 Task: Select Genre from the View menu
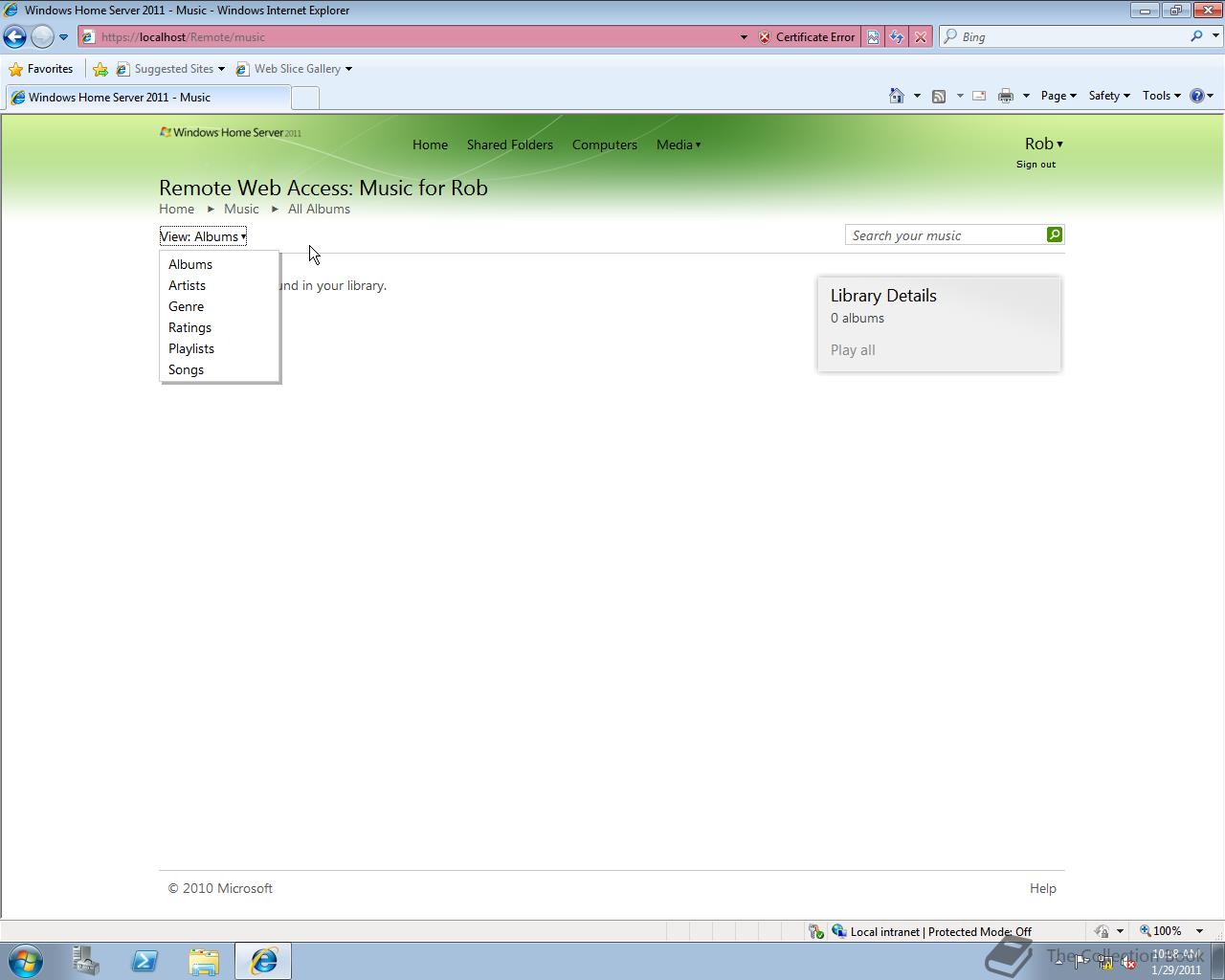click(x=186, y=307)
